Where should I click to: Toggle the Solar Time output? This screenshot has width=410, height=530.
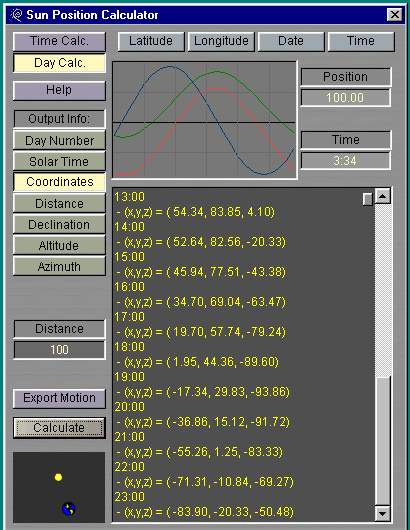59,162
